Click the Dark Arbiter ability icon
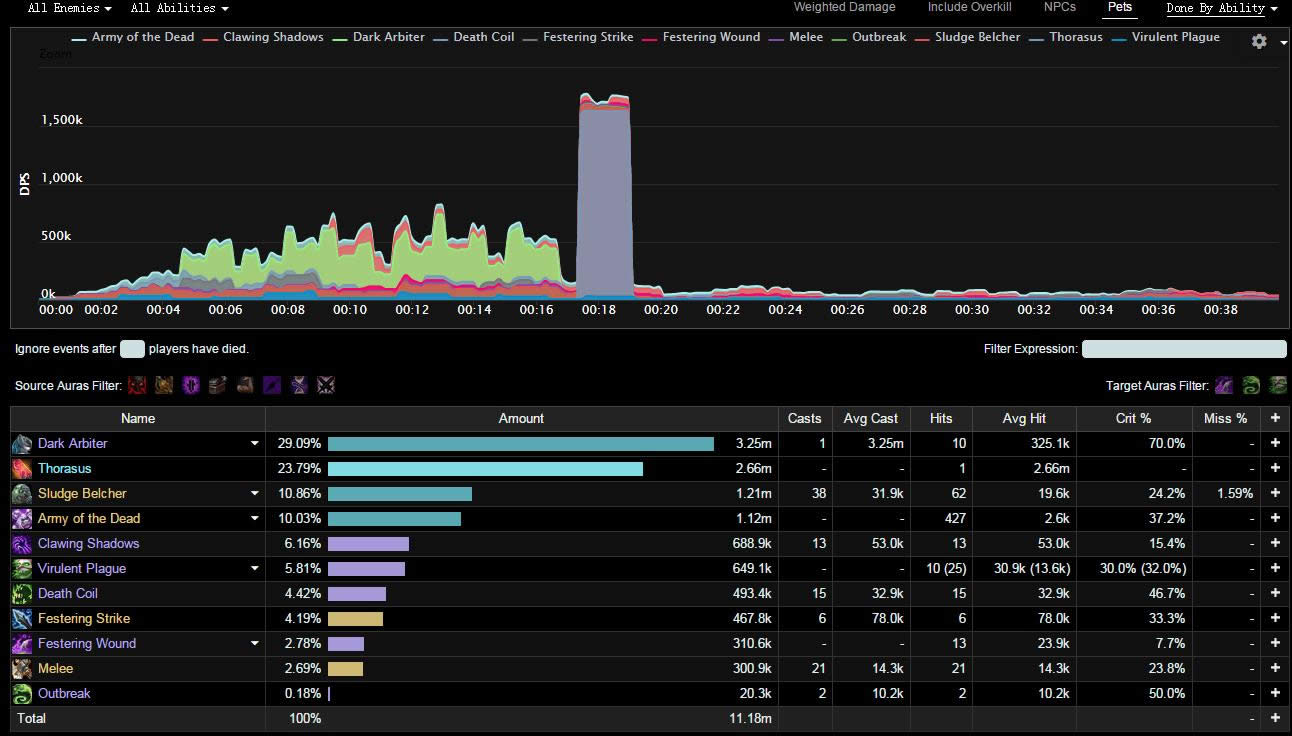Screen dimensions: 1292x736 22,443
